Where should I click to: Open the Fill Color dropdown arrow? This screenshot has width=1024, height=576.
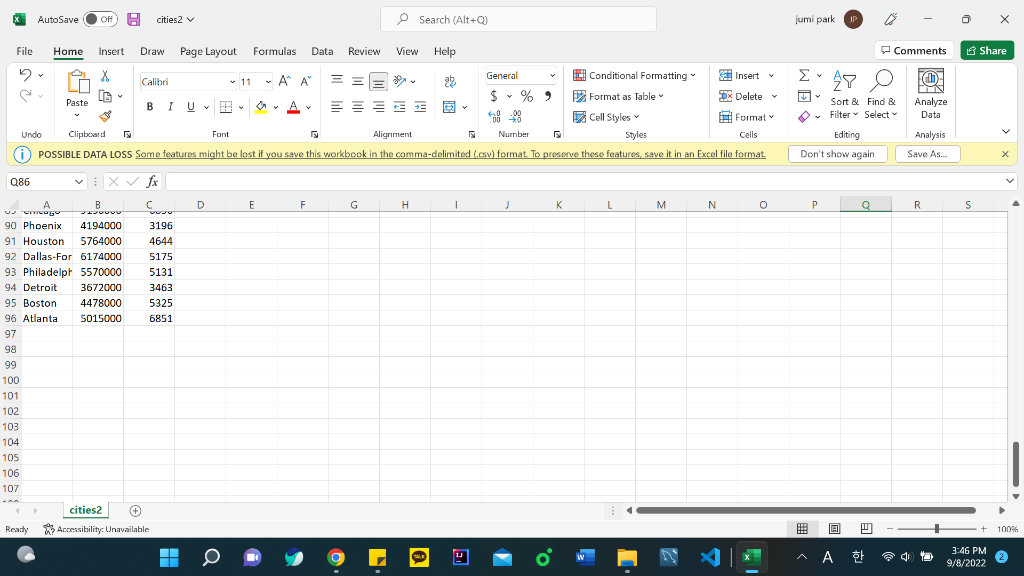276,107
